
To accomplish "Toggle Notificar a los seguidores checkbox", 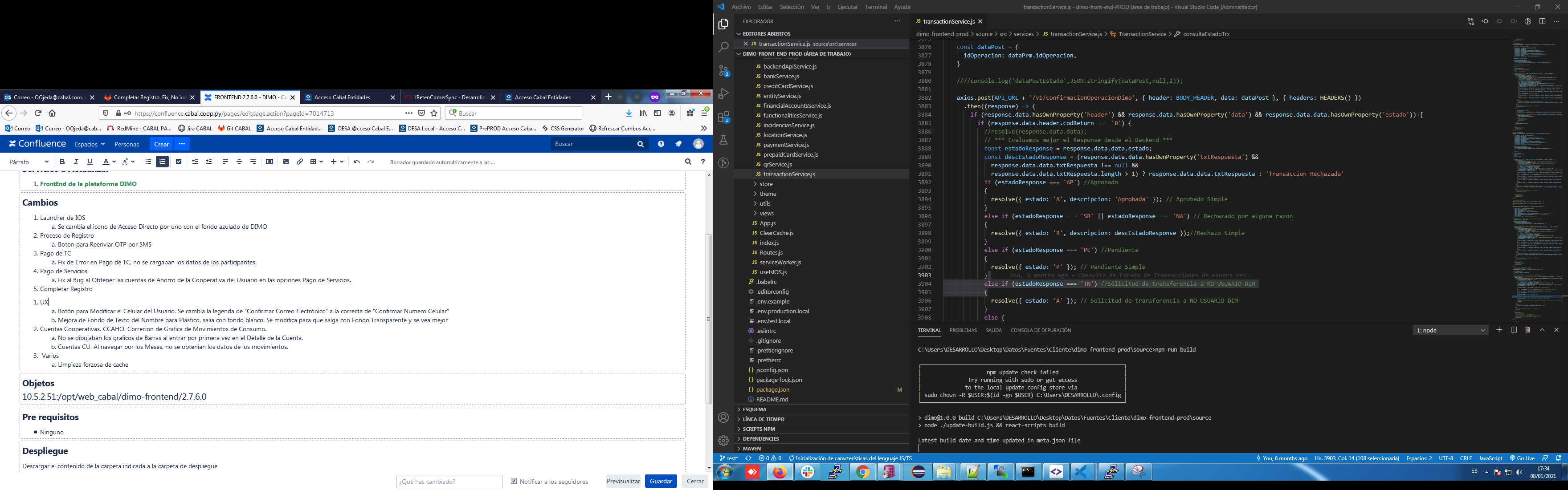I will pyautogui.click(x=514, y=481).
